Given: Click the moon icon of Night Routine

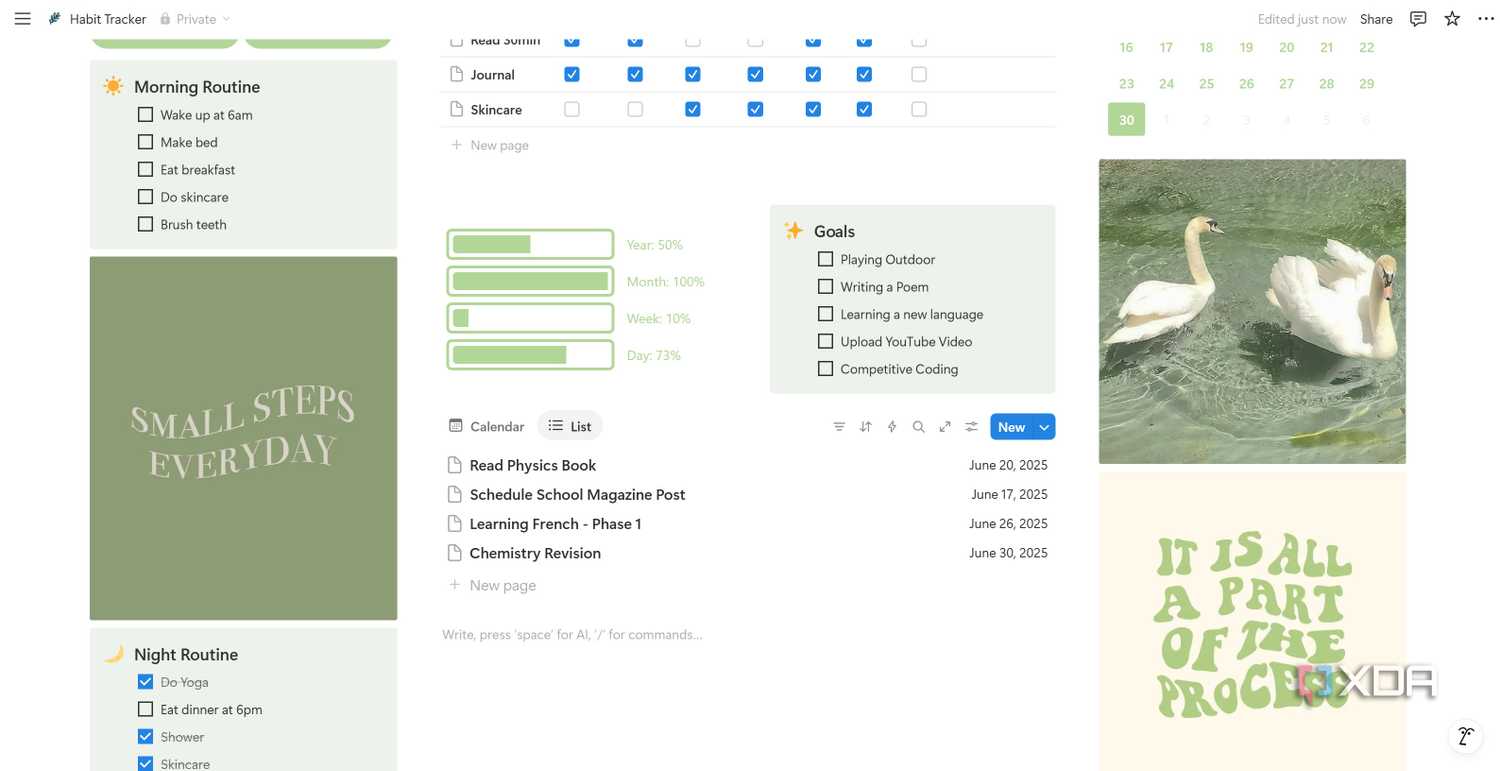Looking at the screenshot, I should [114, 654].
